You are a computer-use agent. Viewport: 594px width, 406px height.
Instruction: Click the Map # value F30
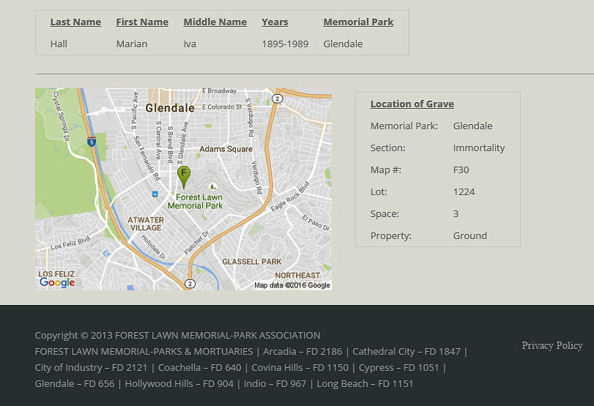coord(461,170)
